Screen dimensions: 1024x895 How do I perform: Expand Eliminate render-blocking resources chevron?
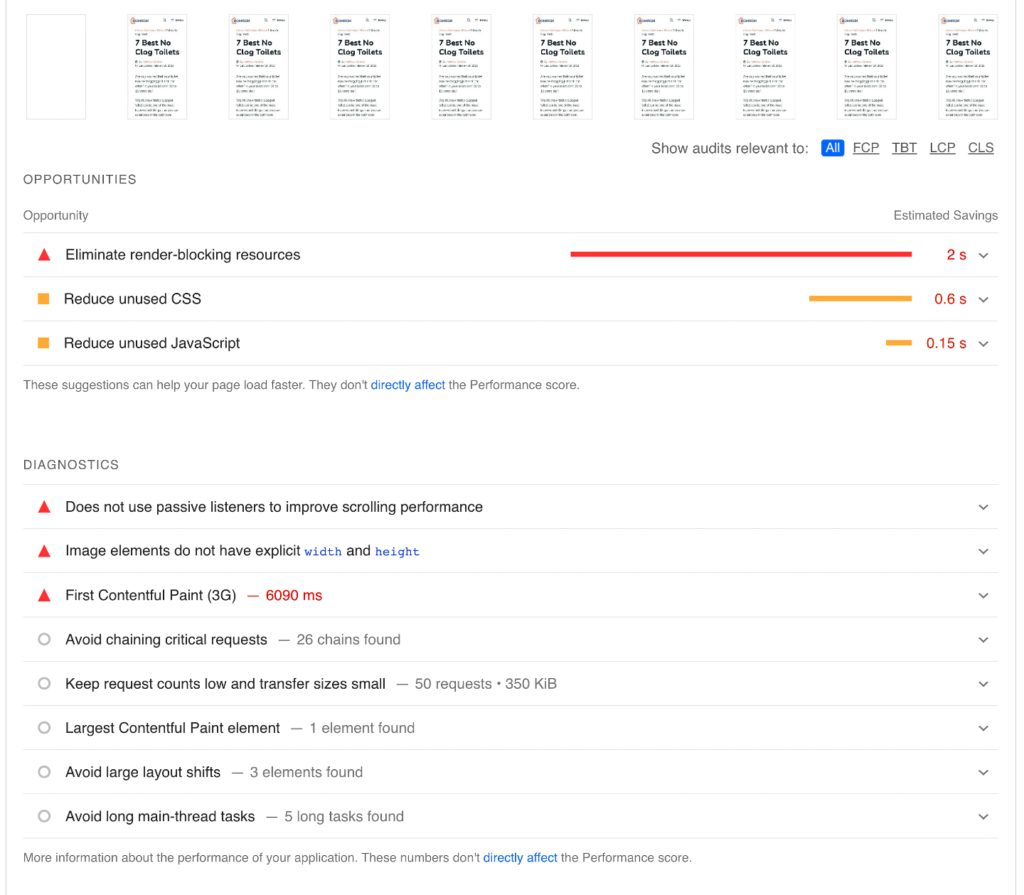(x=983, y=255)
